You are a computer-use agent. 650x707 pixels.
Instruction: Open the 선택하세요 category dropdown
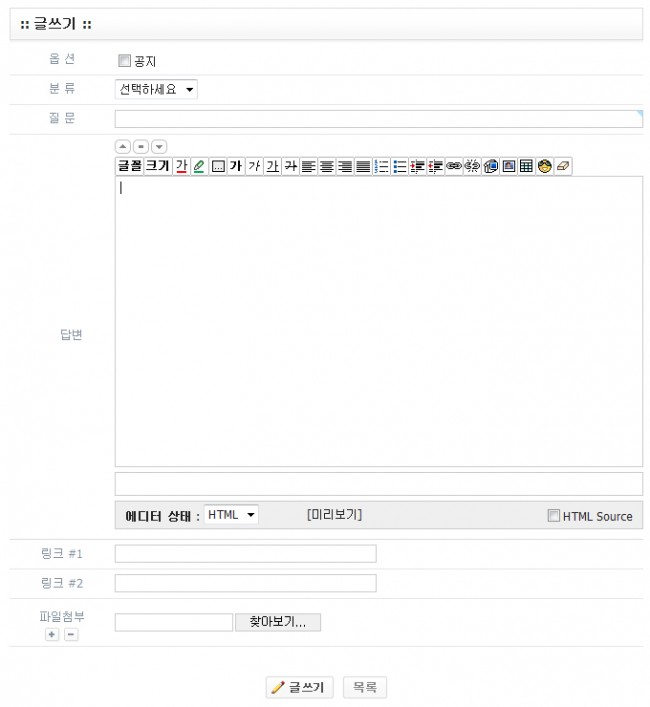[156, 89]
